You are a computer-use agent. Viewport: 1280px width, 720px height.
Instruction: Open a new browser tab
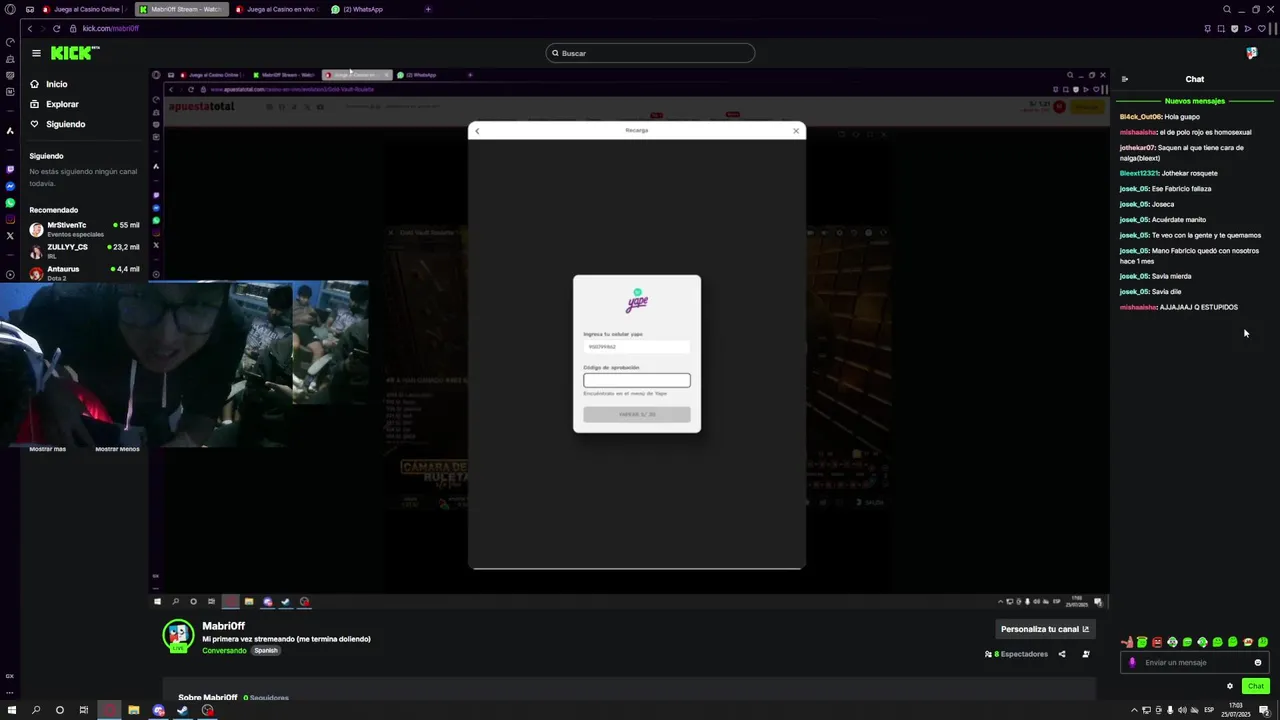point(428,9)
